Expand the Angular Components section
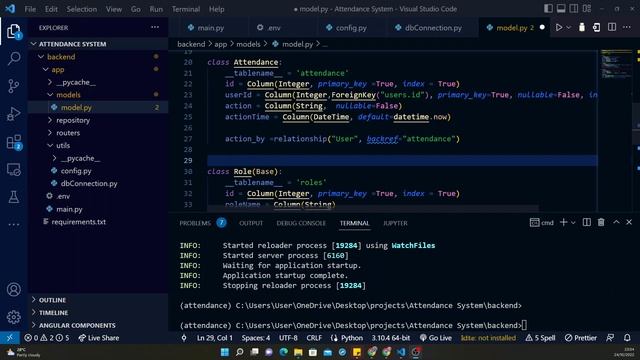This screenshot has height=360, width=640. coord(98,325)
